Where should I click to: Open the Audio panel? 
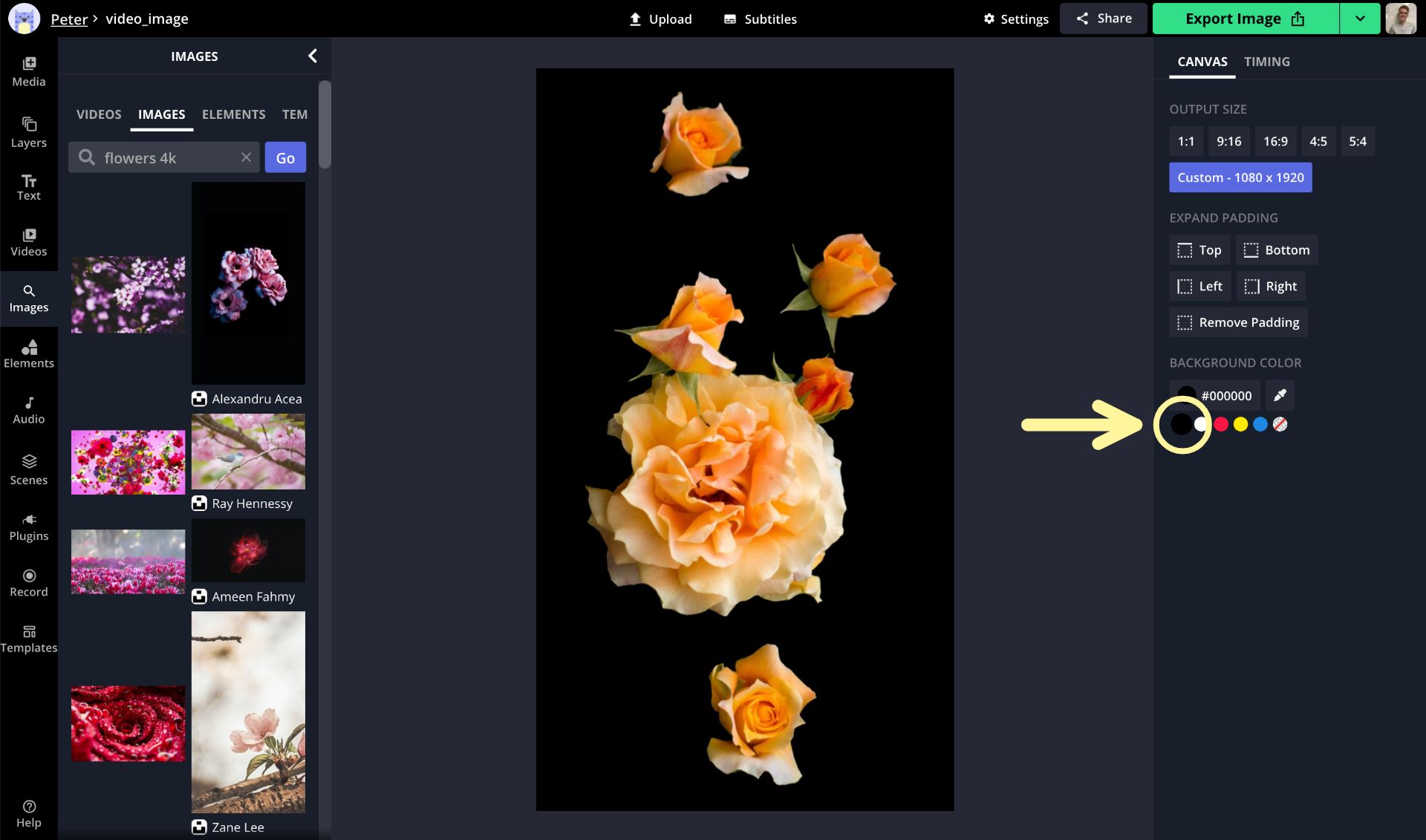point(29,408)
